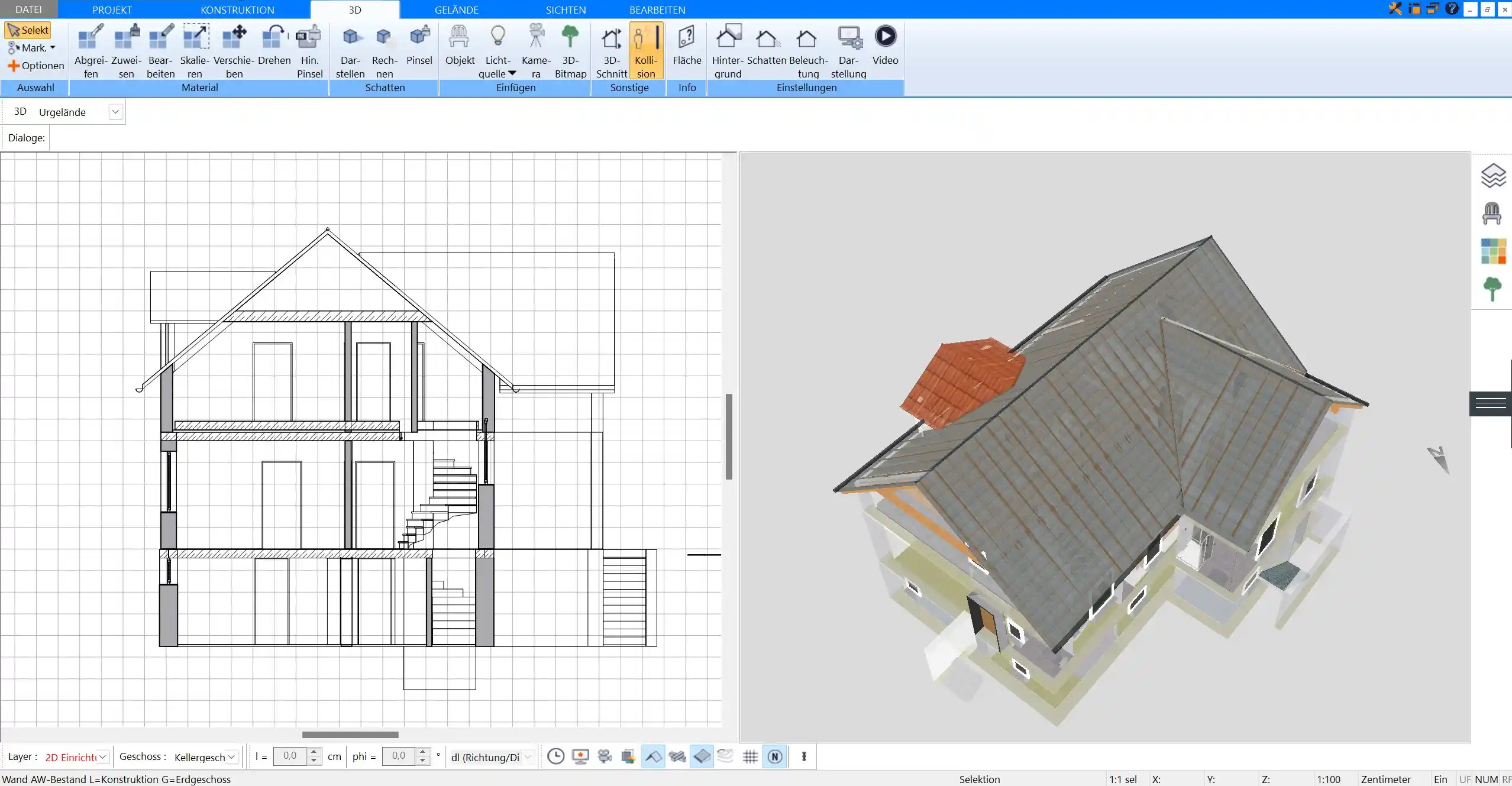Switch to the PROJEKT tab
The height and width of the screenshot is (786, 1512).
click(x=112, y=9)
